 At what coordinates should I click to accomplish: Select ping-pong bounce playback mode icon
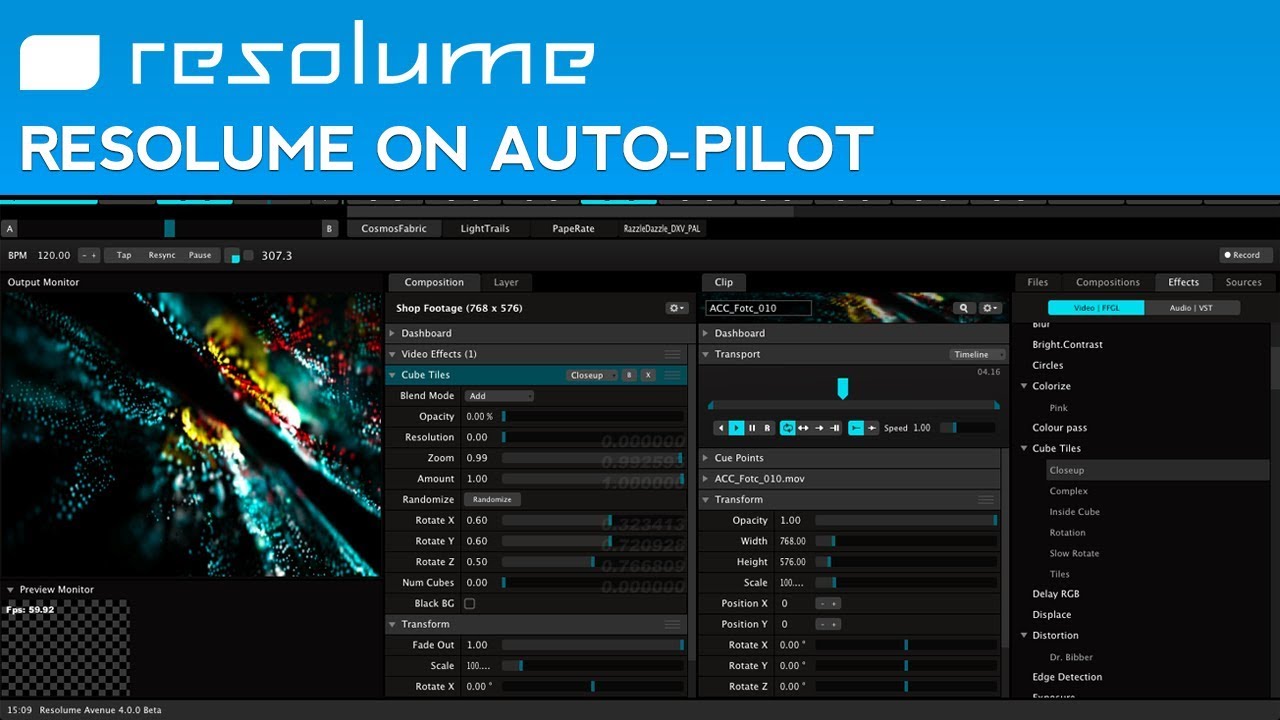(803, 428)
